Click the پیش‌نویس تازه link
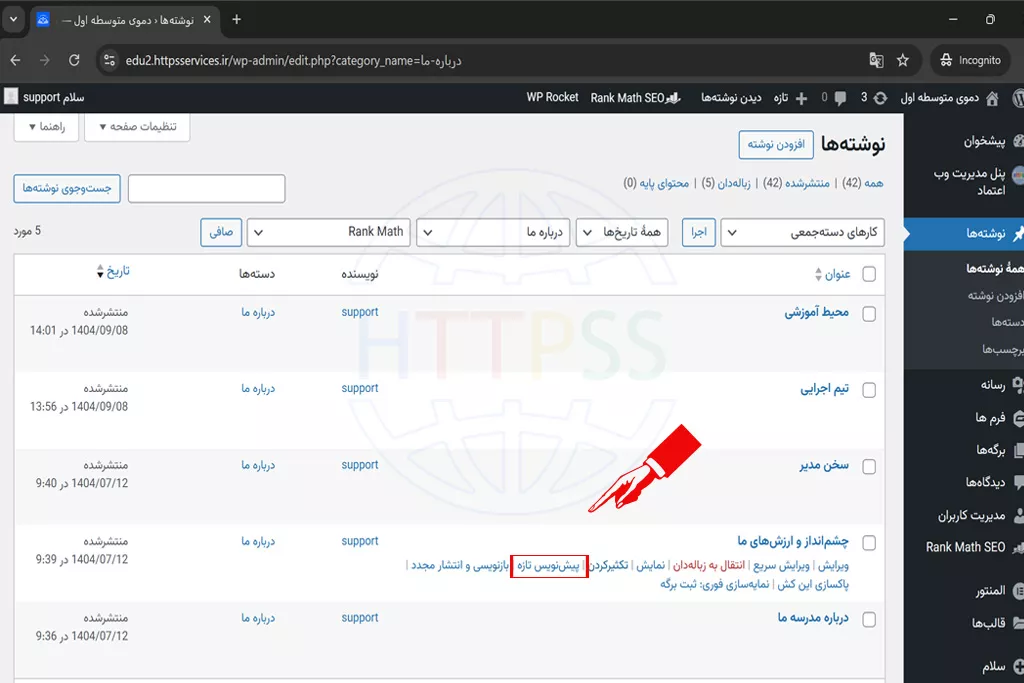 click(548, 565)
